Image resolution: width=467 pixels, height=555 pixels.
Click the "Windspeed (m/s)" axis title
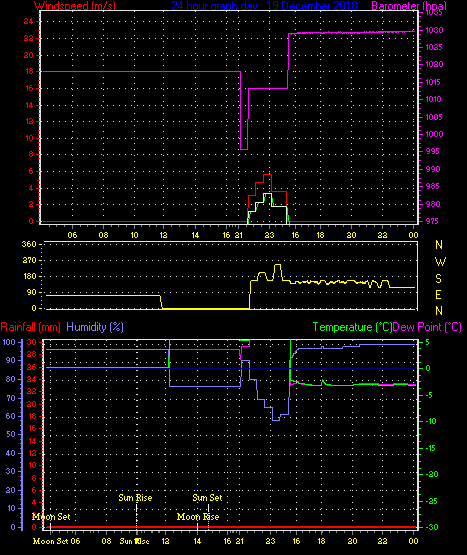point(75,6)
